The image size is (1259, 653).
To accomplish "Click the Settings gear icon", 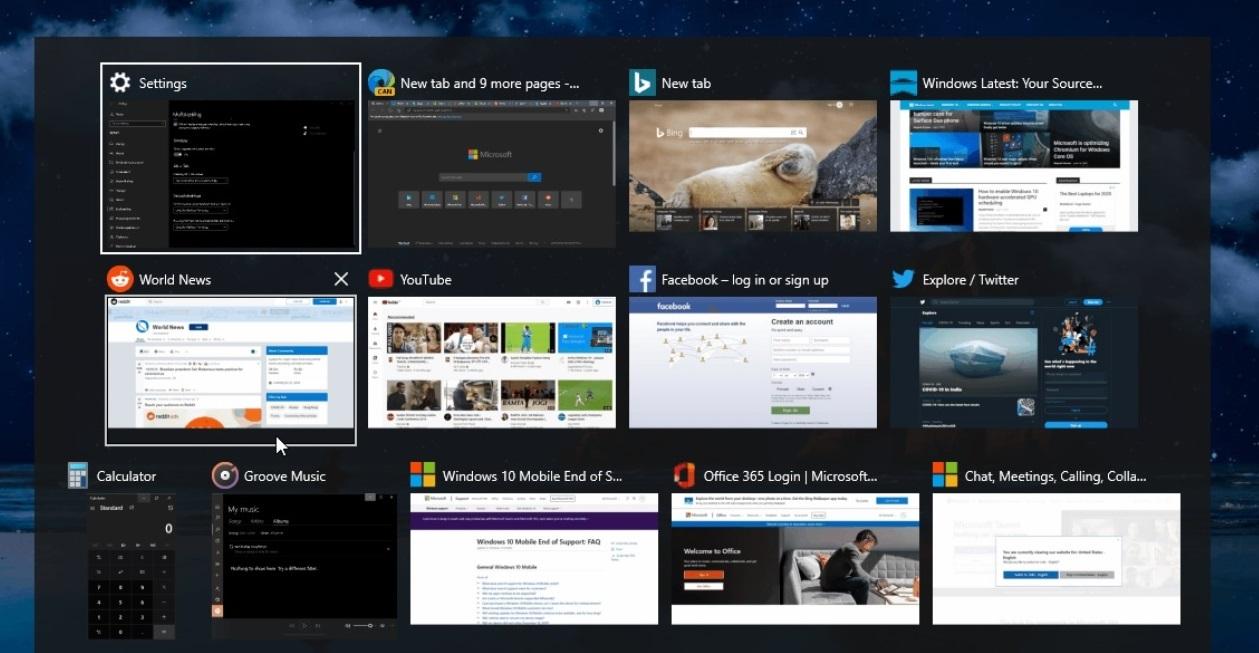I will click(120, 83).
